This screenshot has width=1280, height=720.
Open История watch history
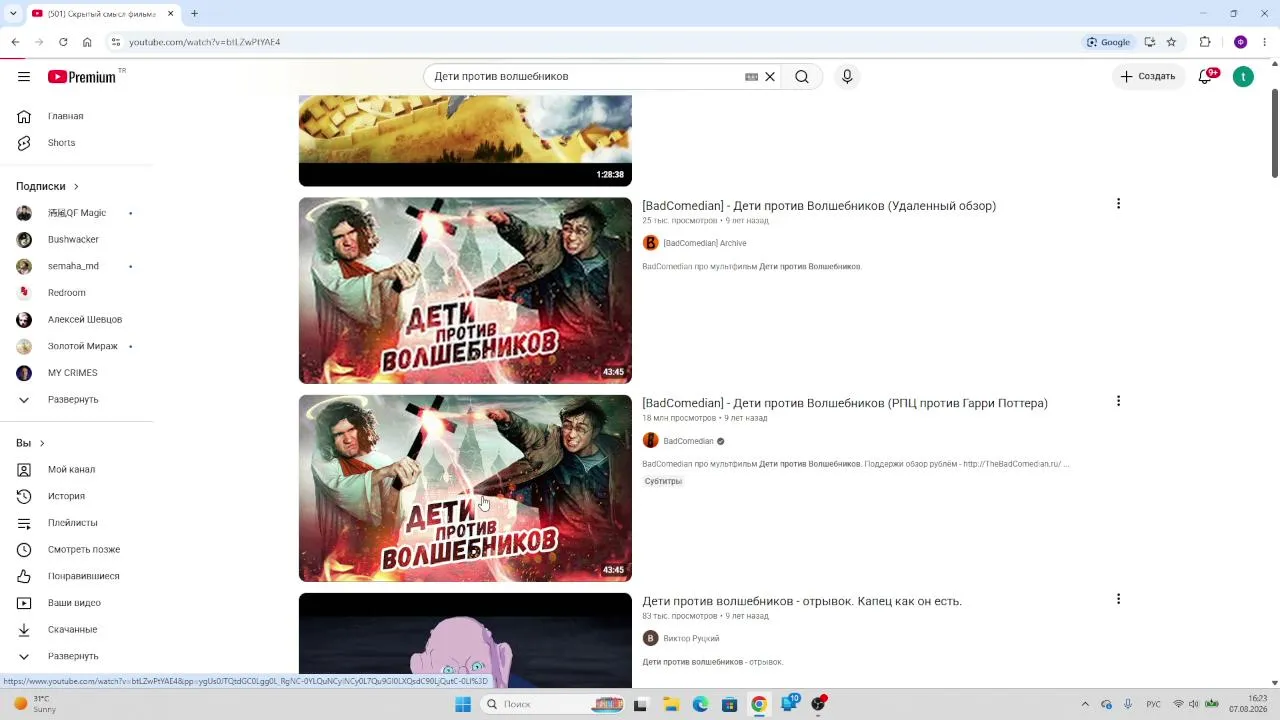coord(67,496)
